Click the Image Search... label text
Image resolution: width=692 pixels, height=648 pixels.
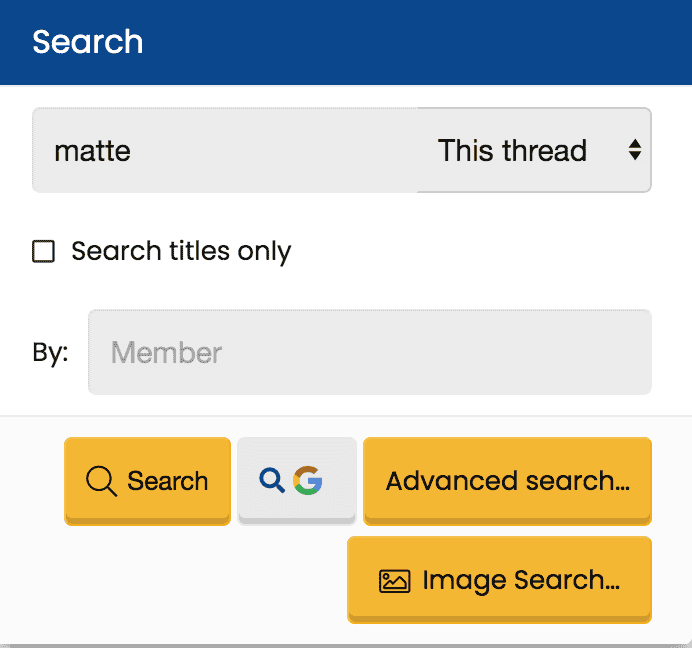coord(522,580)
